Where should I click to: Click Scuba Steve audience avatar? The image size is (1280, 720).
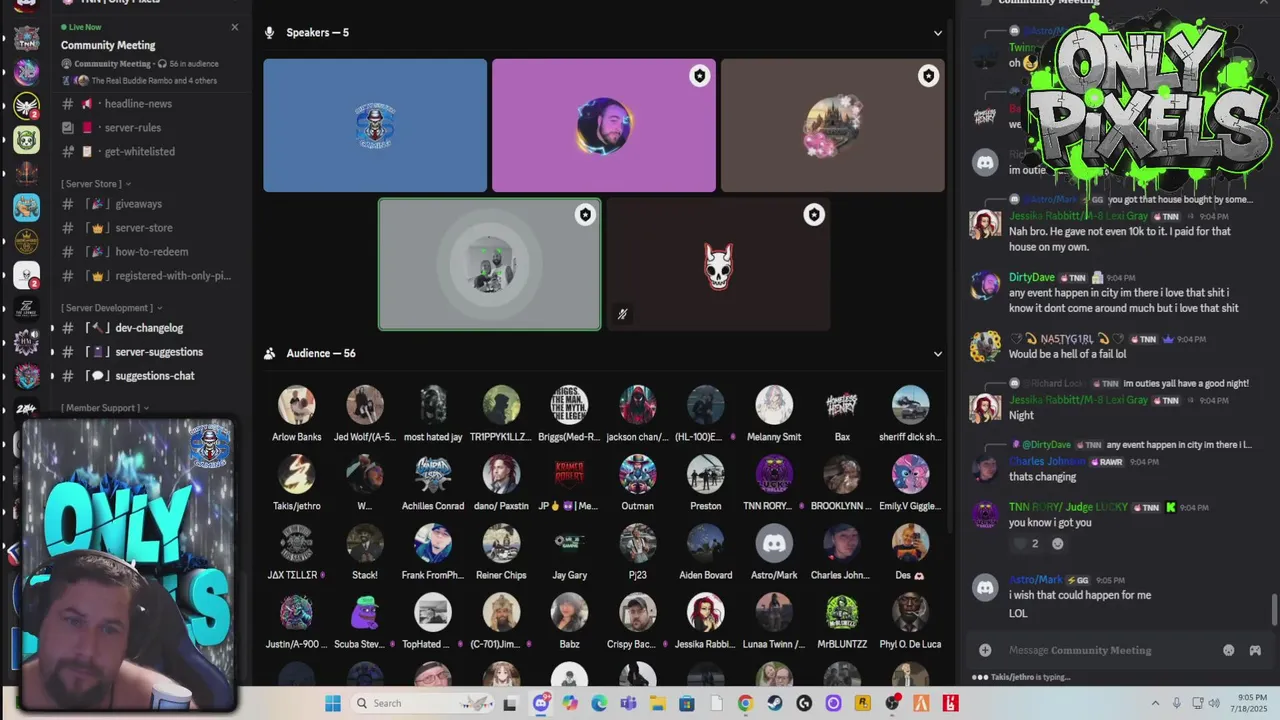click(x=365, y=612)
